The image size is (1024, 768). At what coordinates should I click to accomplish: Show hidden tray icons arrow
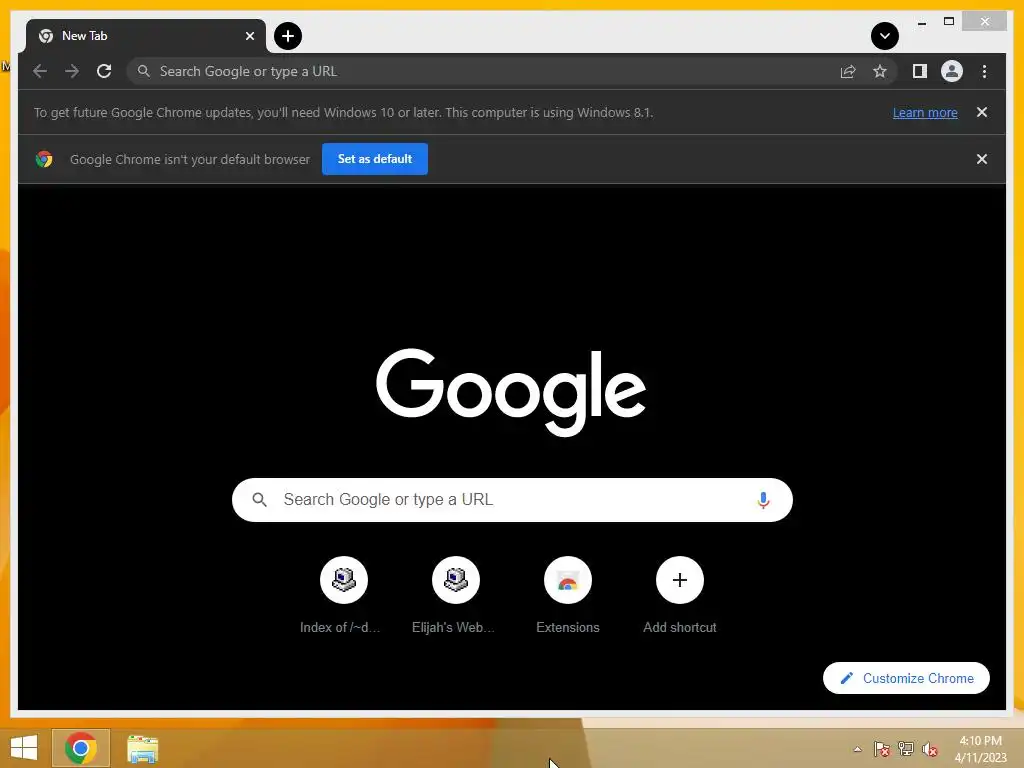click(857, 749)
